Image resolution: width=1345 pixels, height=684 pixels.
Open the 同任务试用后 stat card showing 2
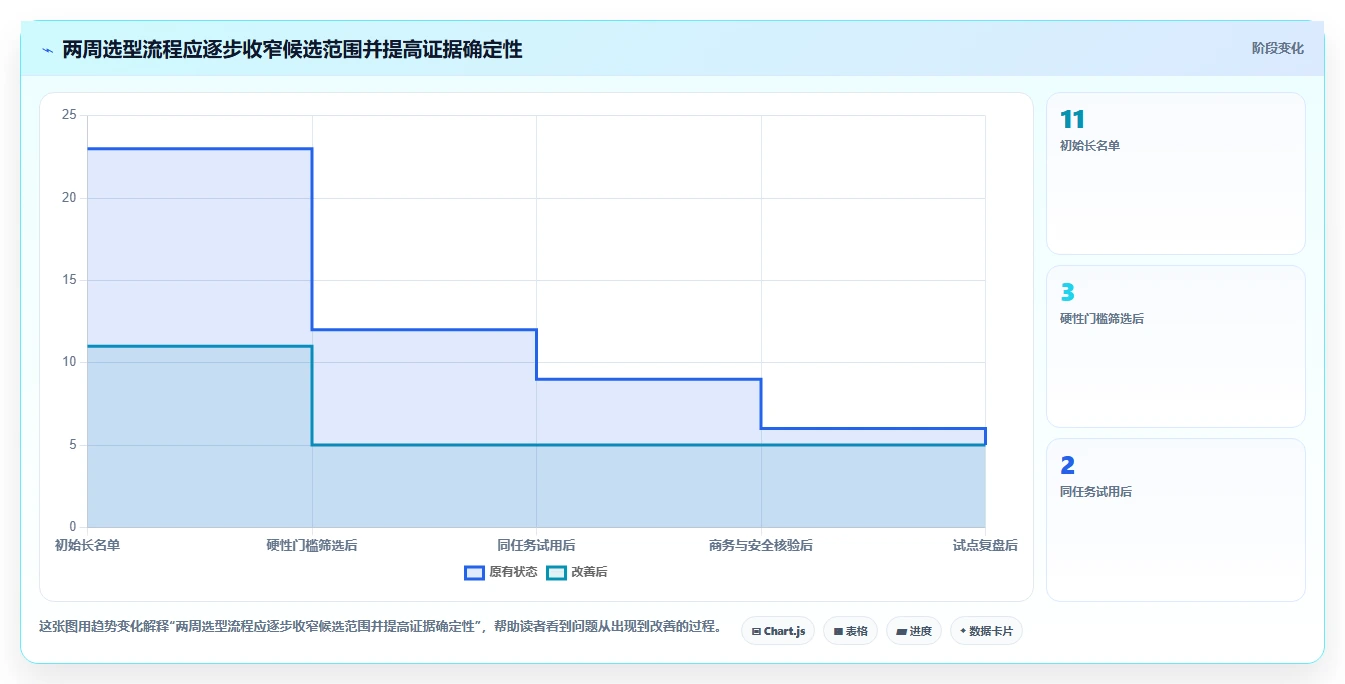coord(1175,520)
